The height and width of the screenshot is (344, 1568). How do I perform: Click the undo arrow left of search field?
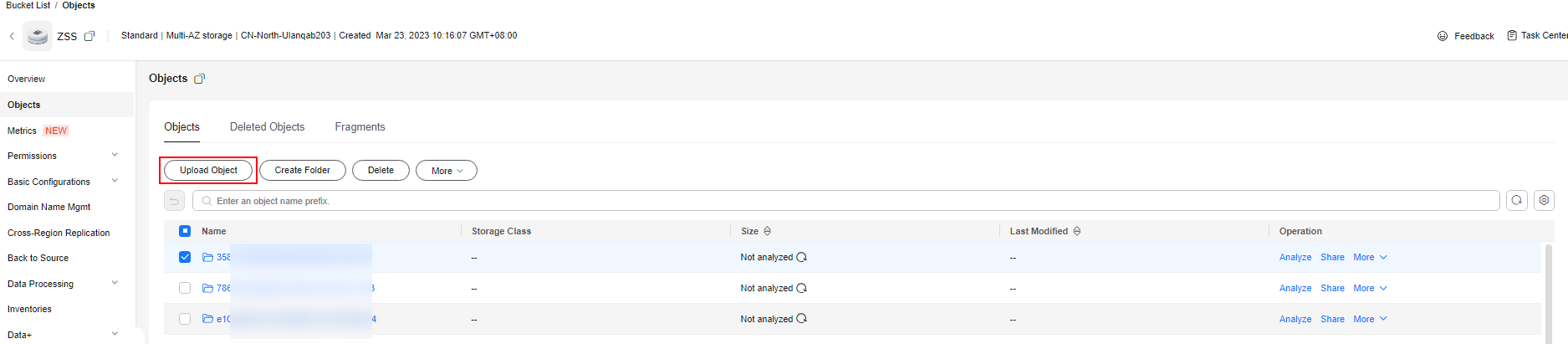pyautogui.click(x=174, y=201)
